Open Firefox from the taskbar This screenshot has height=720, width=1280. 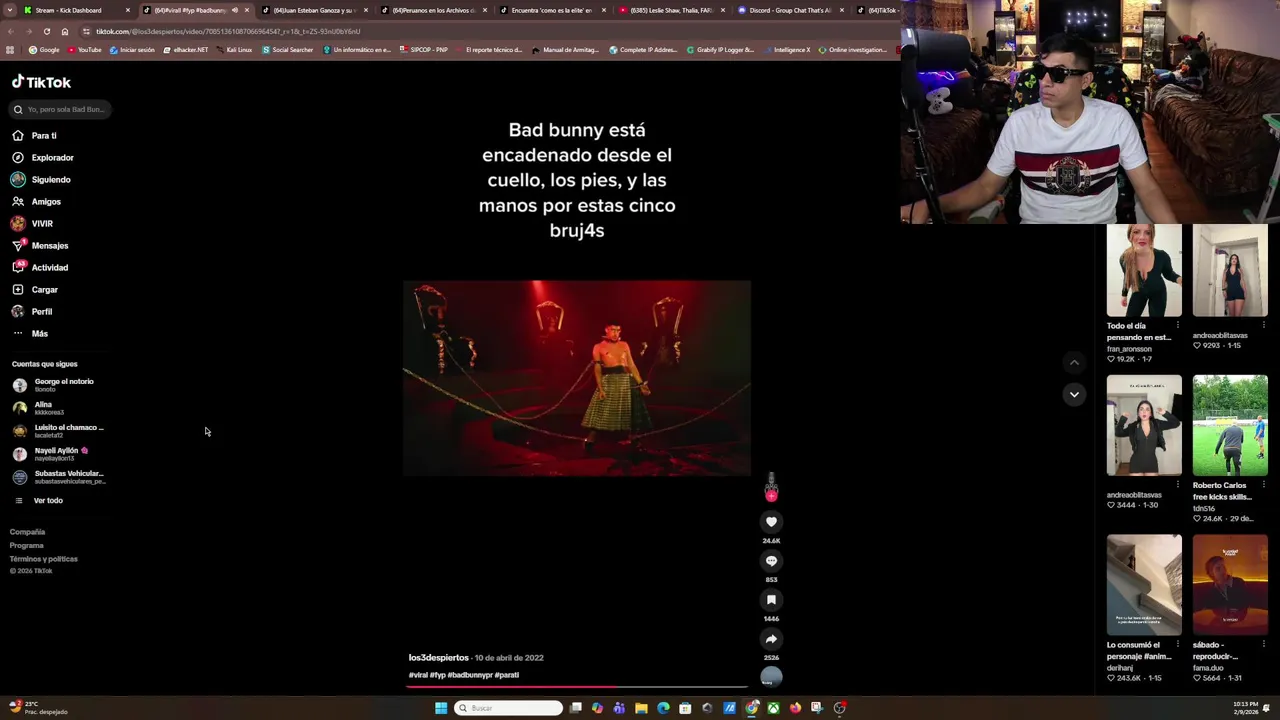coord(795,708)
